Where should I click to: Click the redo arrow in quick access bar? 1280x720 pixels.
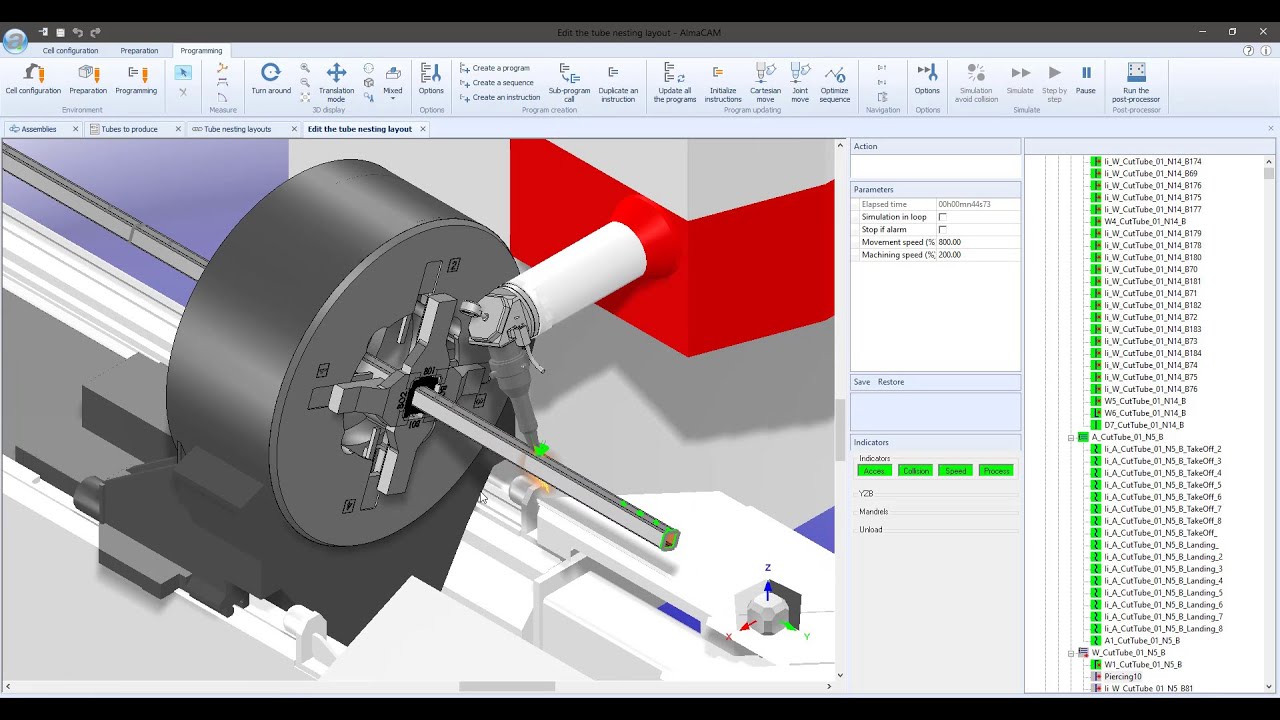tap(95, 33)
